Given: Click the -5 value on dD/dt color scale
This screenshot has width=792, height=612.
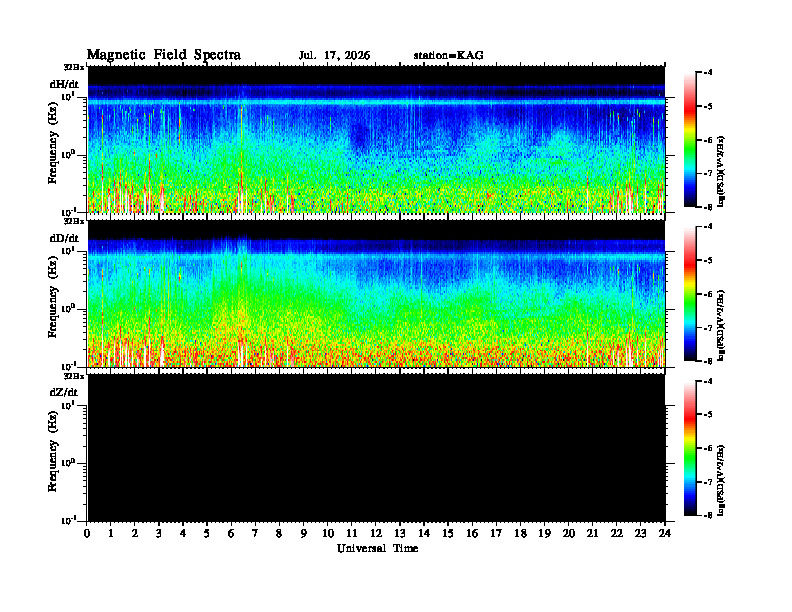Looking at the screenshot, I should coord(708,261).
